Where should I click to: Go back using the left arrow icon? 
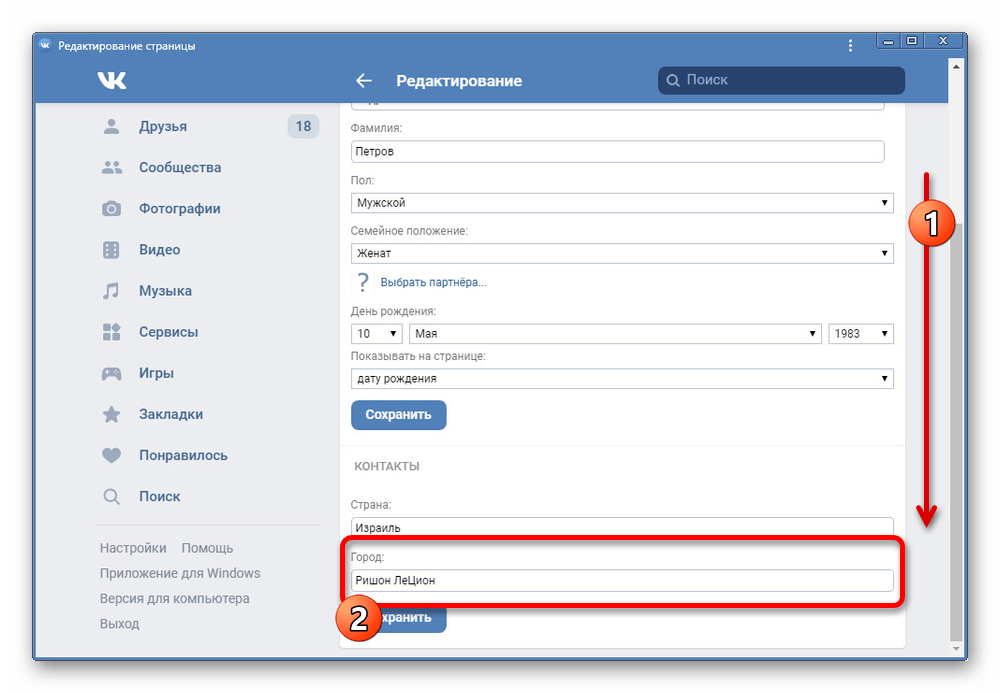364,80
